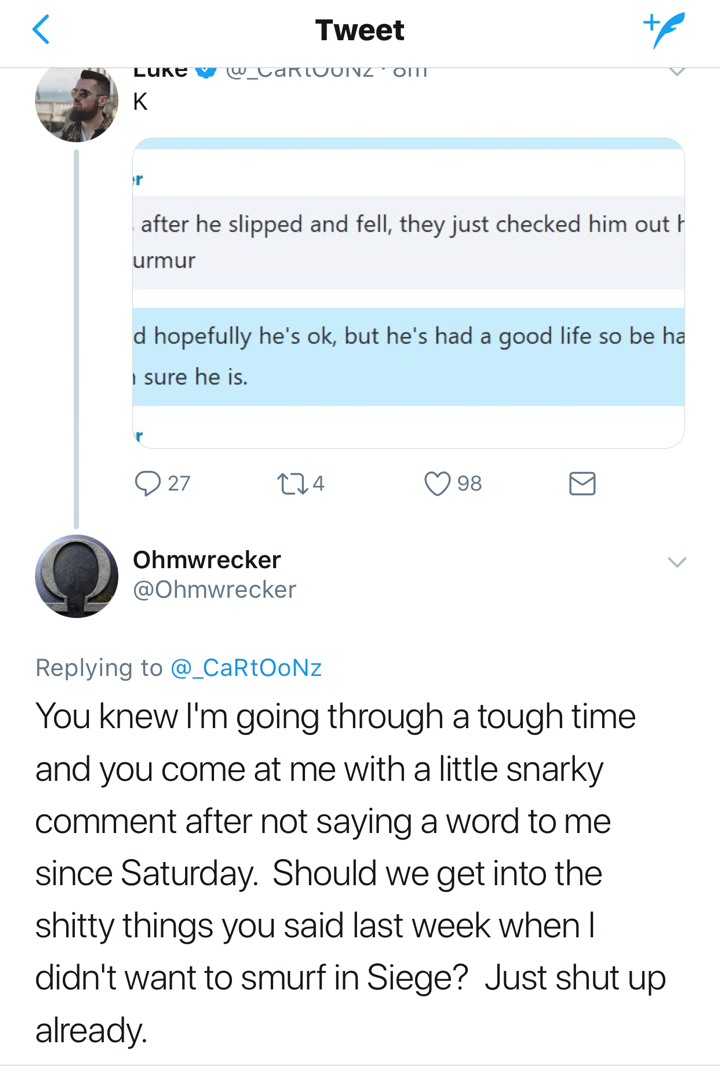Open Luke's bearded profile picture
Image resolution: width=720 pixels, height=1076 pixels.
76,104
